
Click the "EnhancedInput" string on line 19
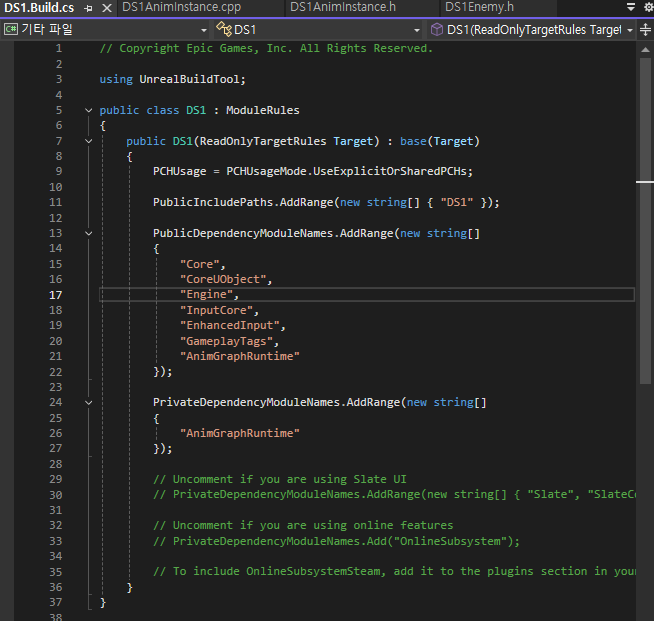pos(229,325)
